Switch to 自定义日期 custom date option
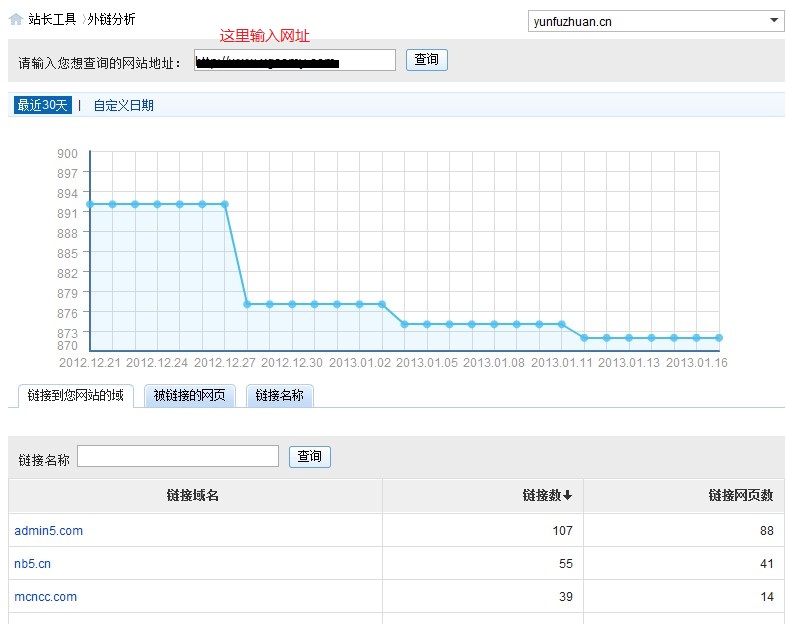 (123, 105)
